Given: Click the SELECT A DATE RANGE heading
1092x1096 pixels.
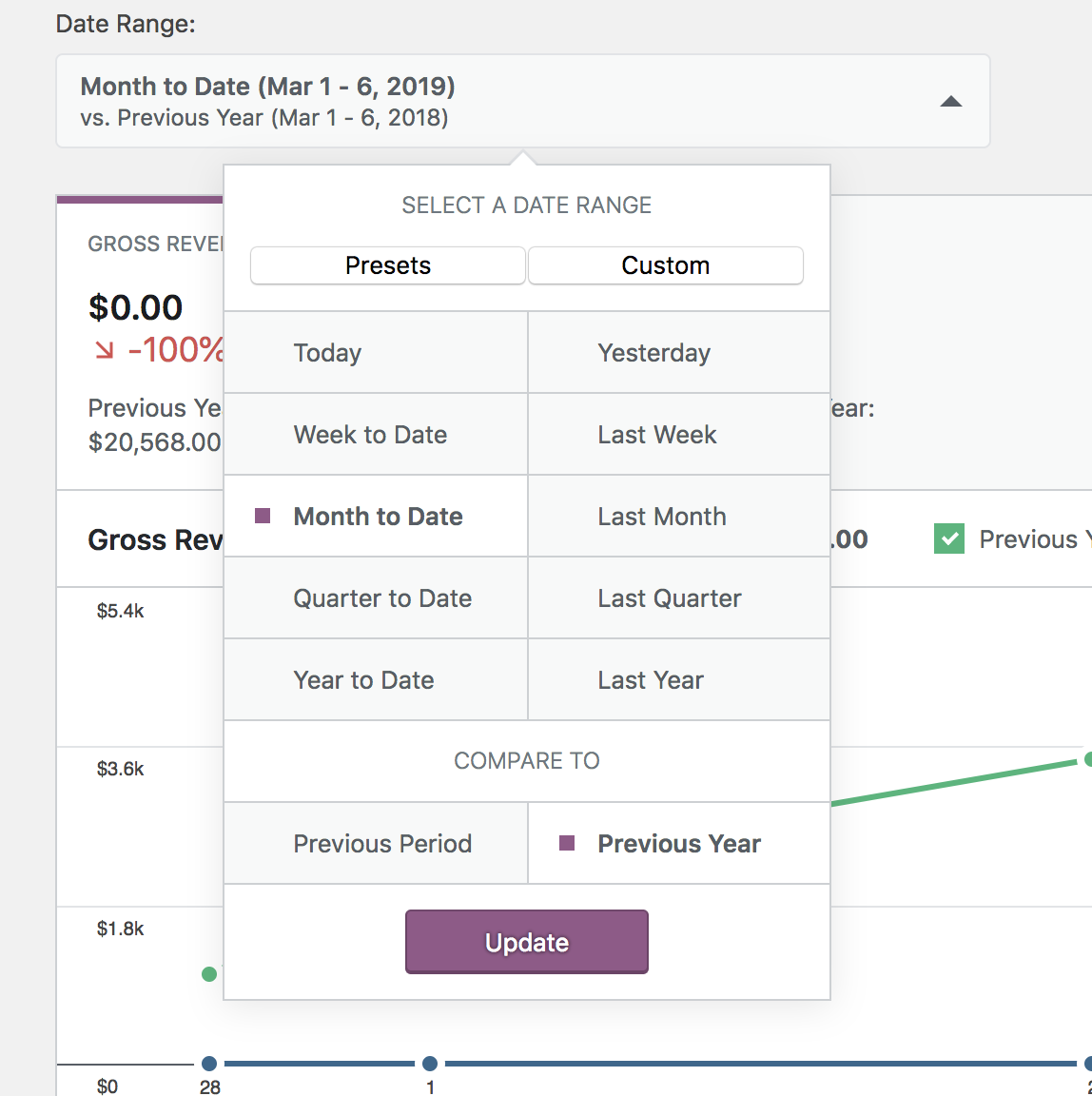Looking at the screenshot, I should [527, 205].
